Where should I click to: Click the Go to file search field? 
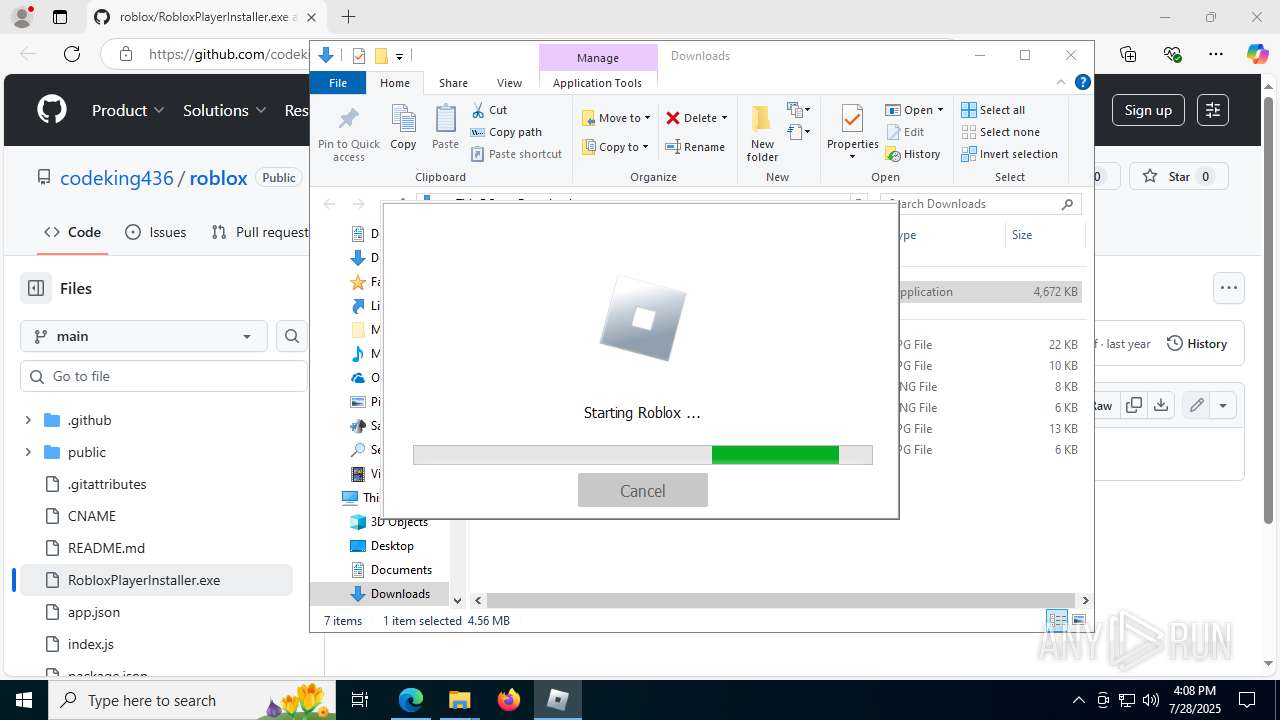(x=164, y=376)
